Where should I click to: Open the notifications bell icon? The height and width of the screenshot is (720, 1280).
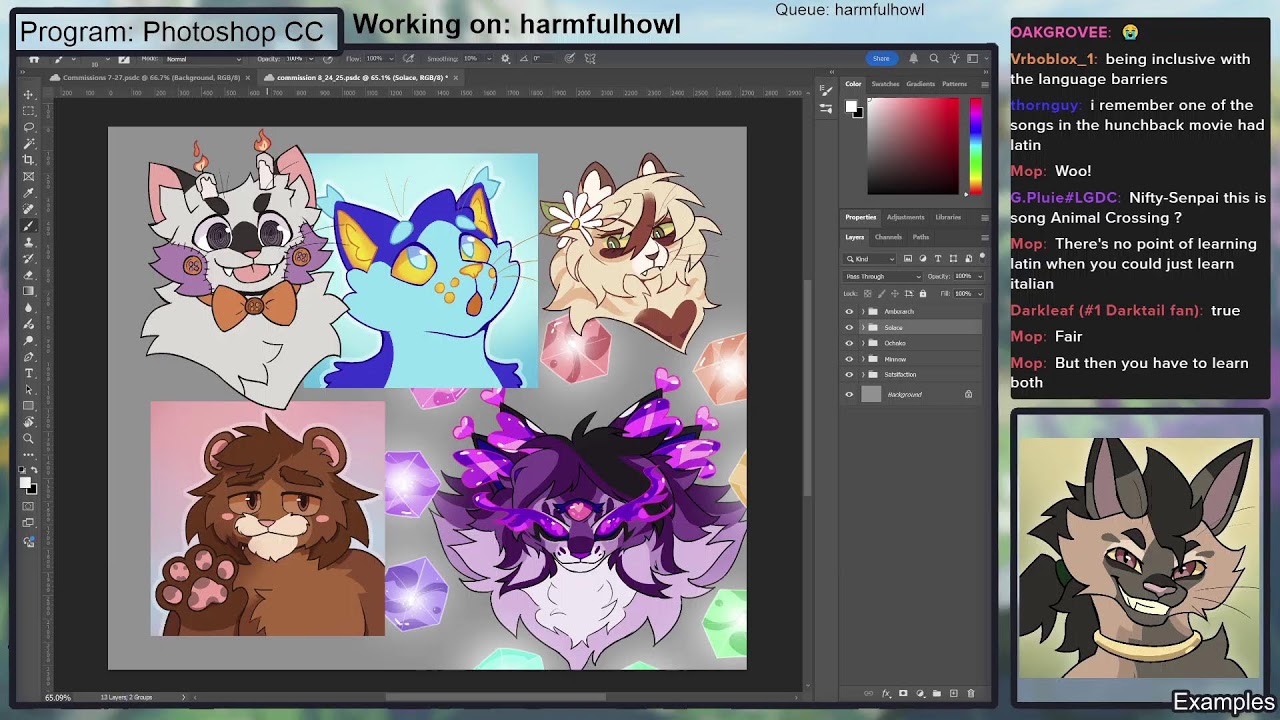[x=914, y=58]
